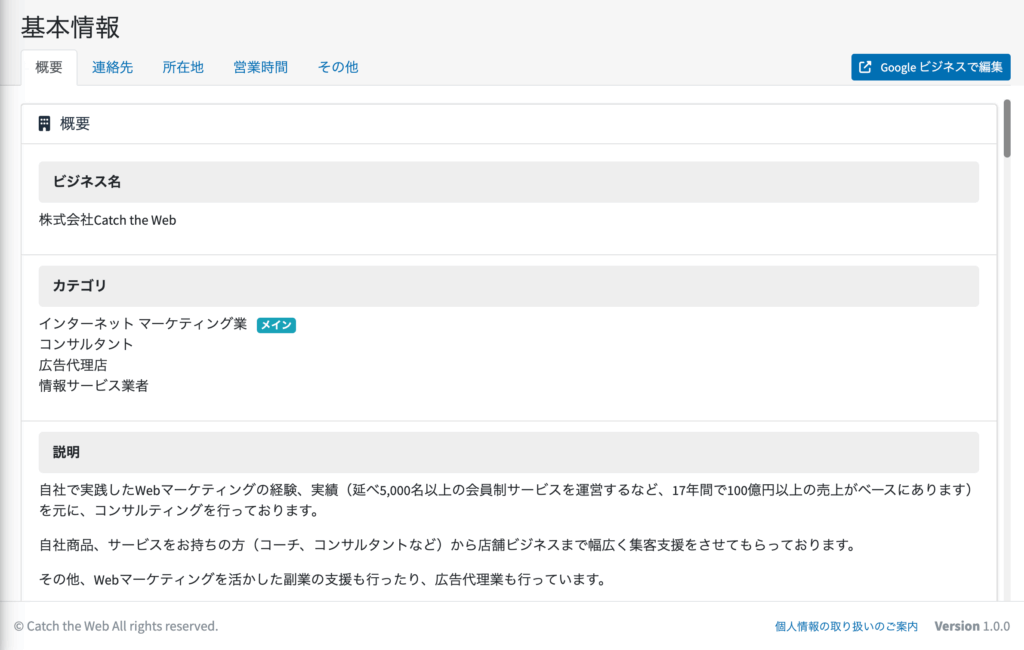Screen dimensions: 1024x650
Task: Select the 概要 tab
Action: tap(49, 67)
